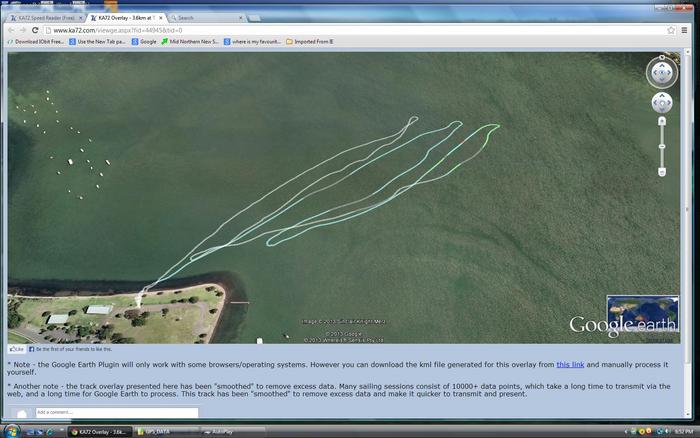
Task: Open the 'Imported From IE' bookmarks folder
Action: click(x=310, y=42)
